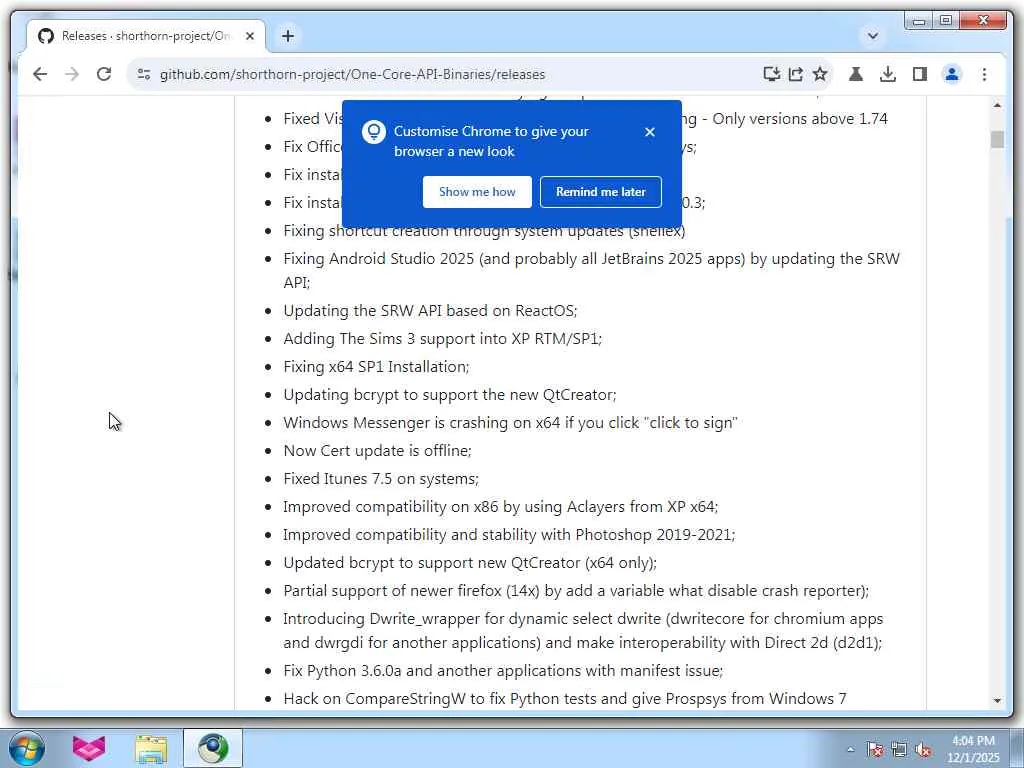
Task: Go back to the previous page
Action: pos(40,74)
